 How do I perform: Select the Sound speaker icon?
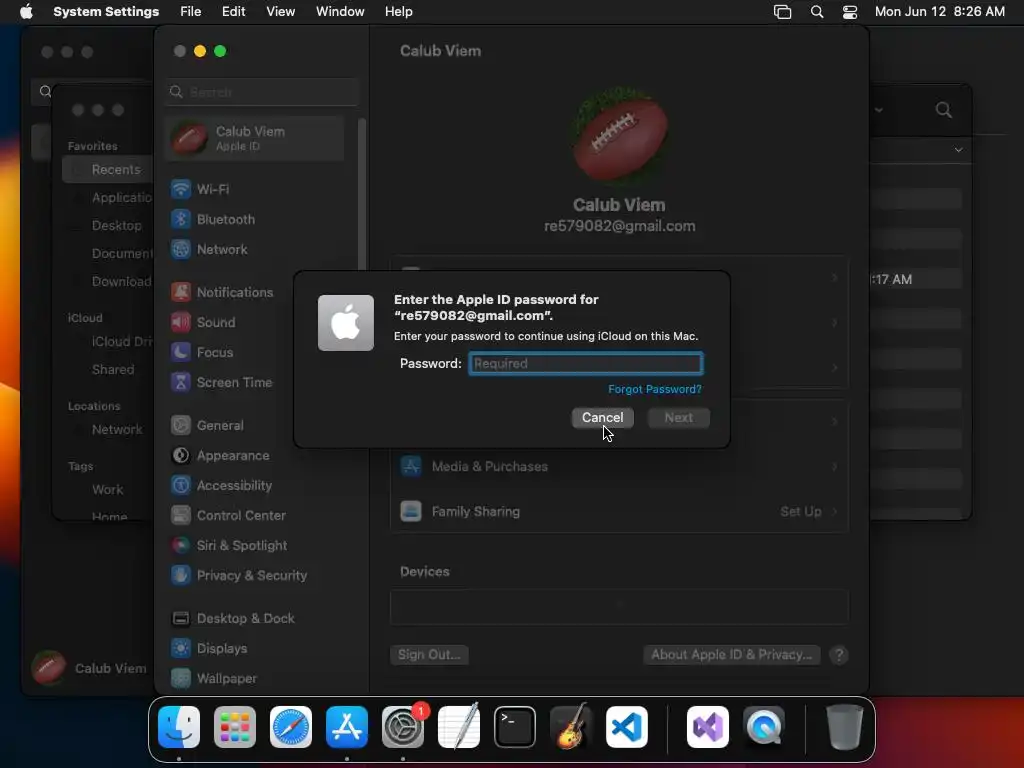(x=180, y=322)
